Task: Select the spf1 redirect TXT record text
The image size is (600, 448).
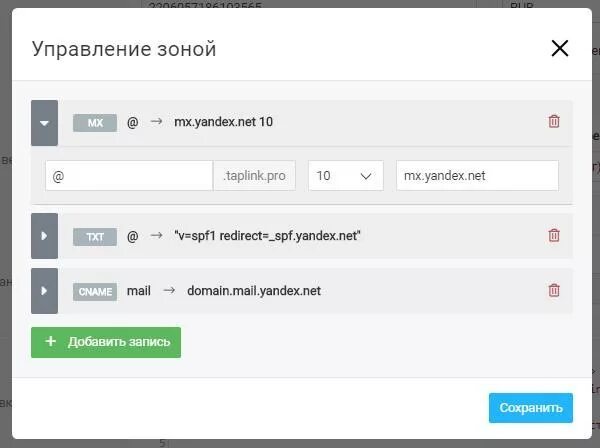Action: tap(267, 236)
